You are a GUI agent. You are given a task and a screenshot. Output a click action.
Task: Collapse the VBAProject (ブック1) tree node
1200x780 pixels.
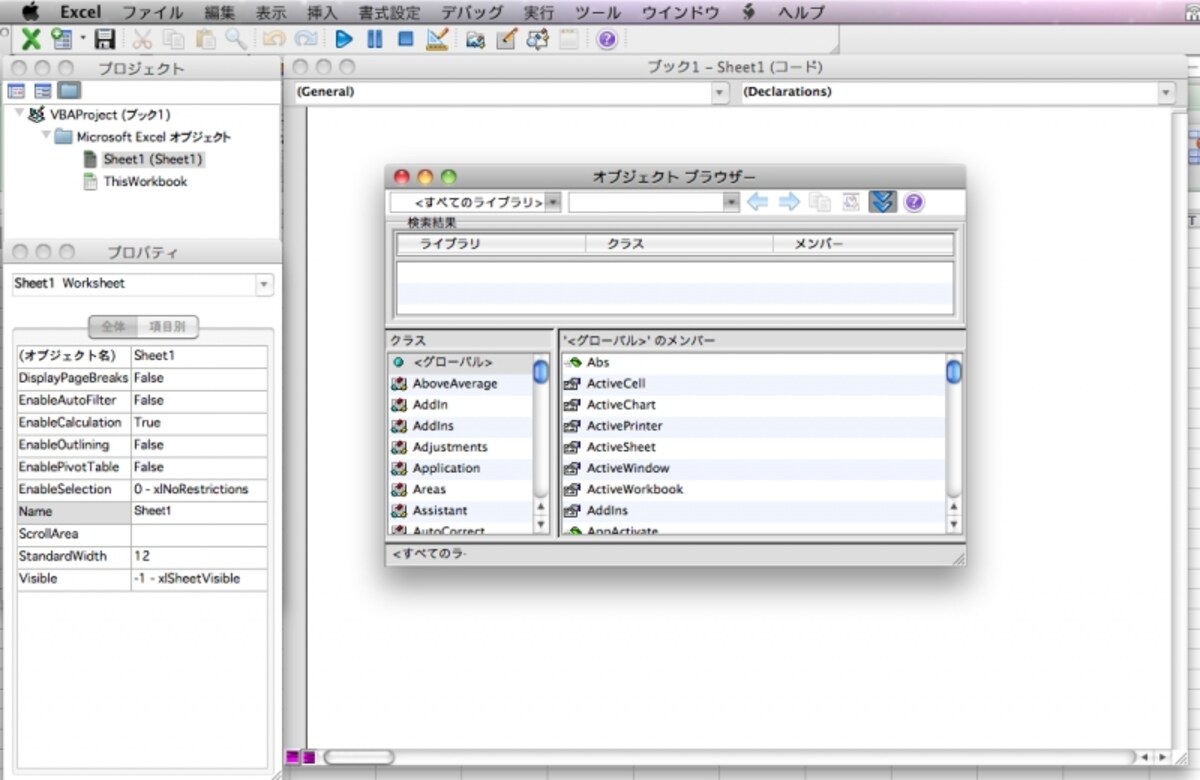click(19, 115)
